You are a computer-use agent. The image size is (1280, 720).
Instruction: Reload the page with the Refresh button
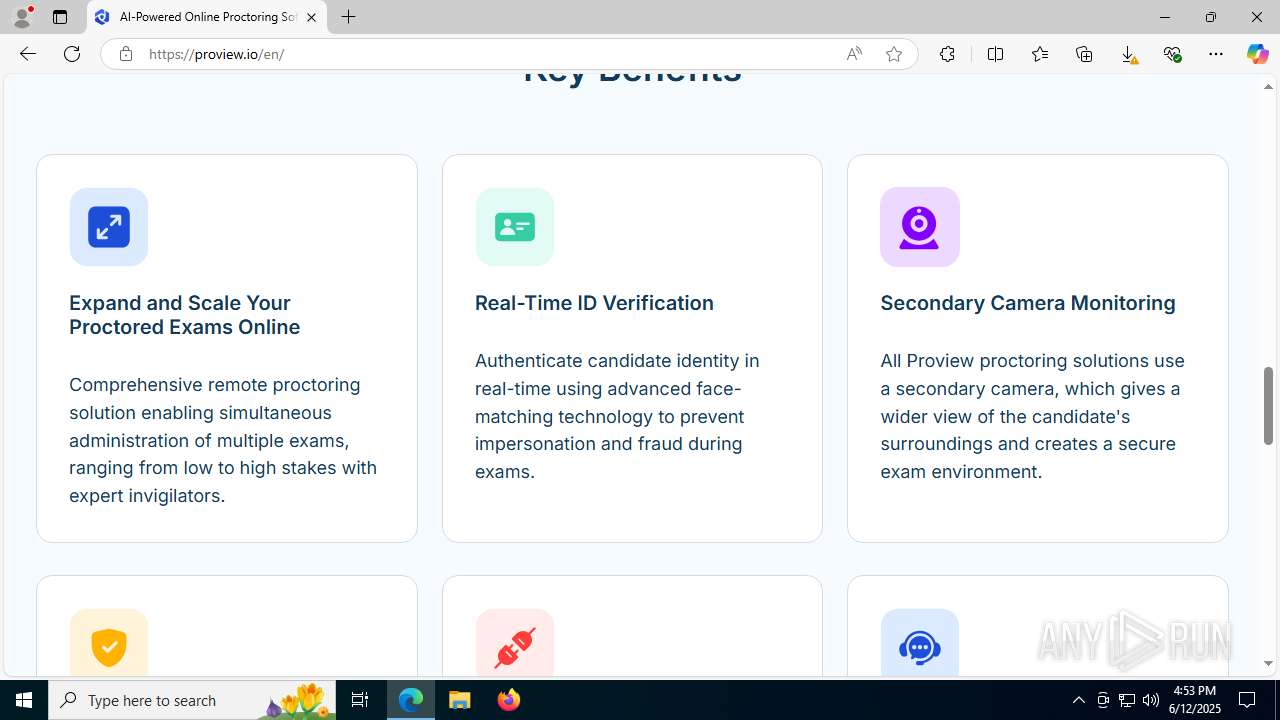click(72, 54)
